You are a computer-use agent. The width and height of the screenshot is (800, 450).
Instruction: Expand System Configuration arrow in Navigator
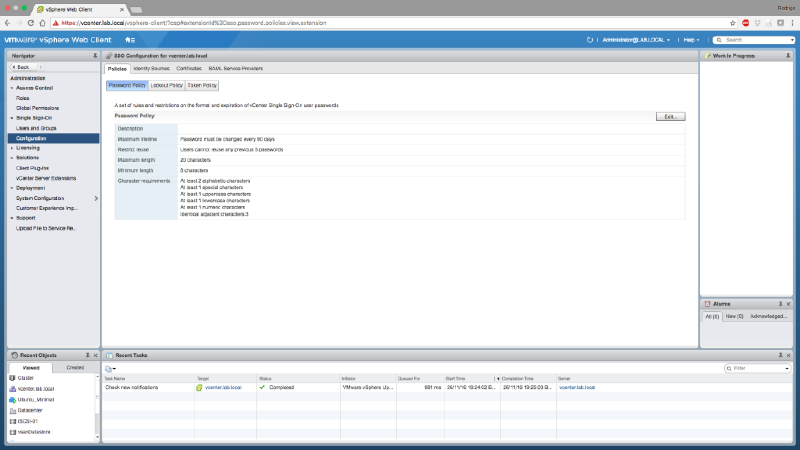[96, 198]
